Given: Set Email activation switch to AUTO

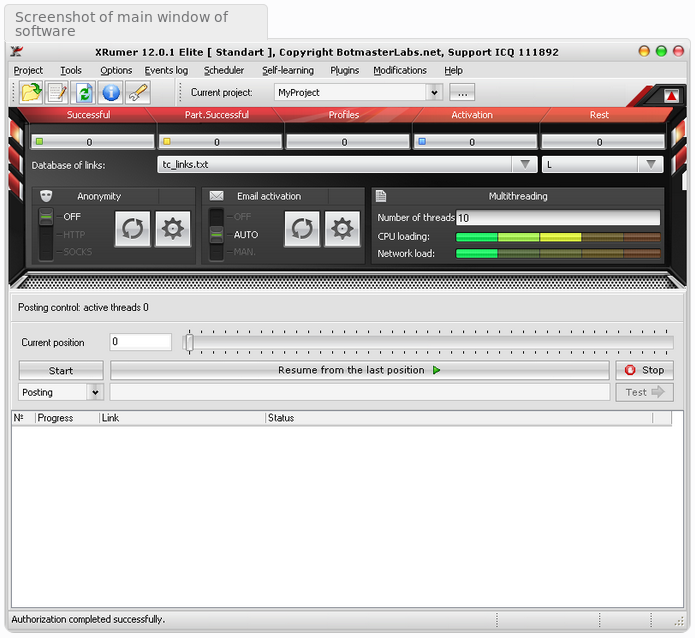Looking at the screenshot, I should coord(246,235).
